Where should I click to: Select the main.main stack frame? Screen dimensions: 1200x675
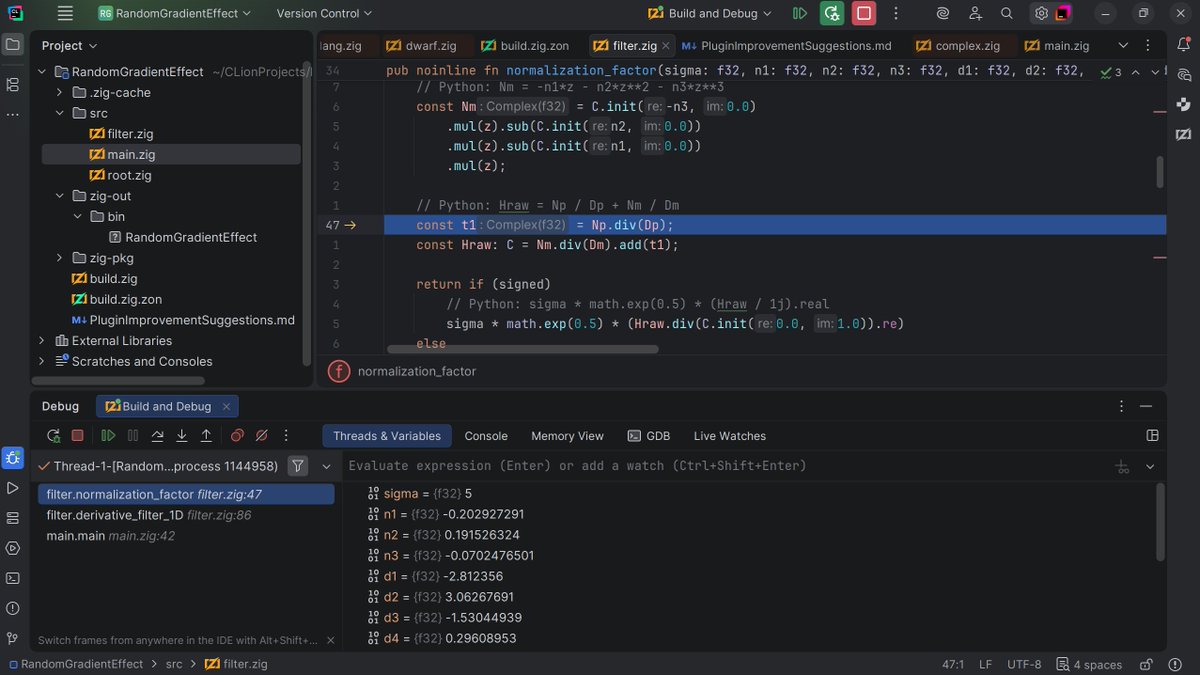(186, 536)
